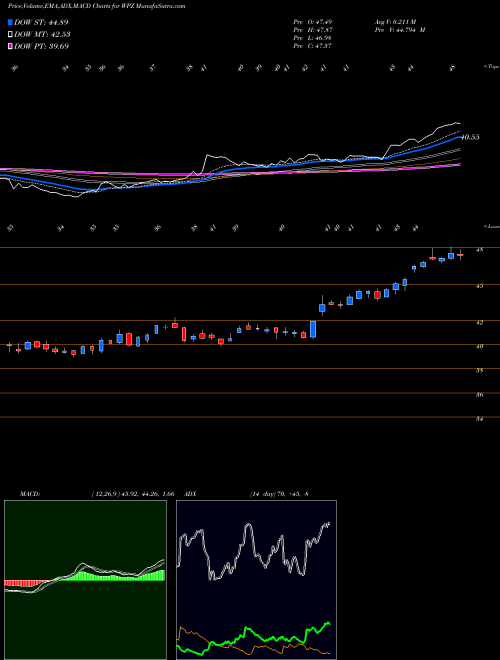Click the 'Pre O: 47.49' open value

click(x=313, y=22)
